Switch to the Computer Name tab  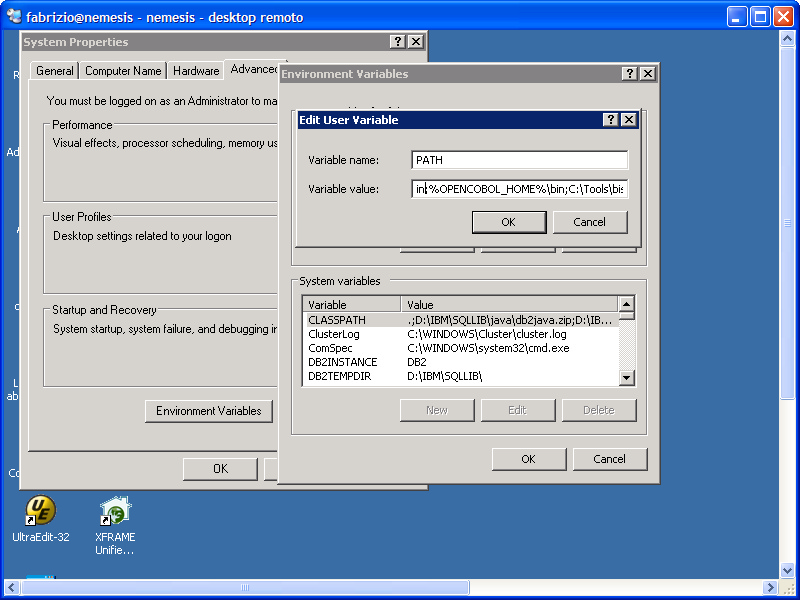[123, 71]
